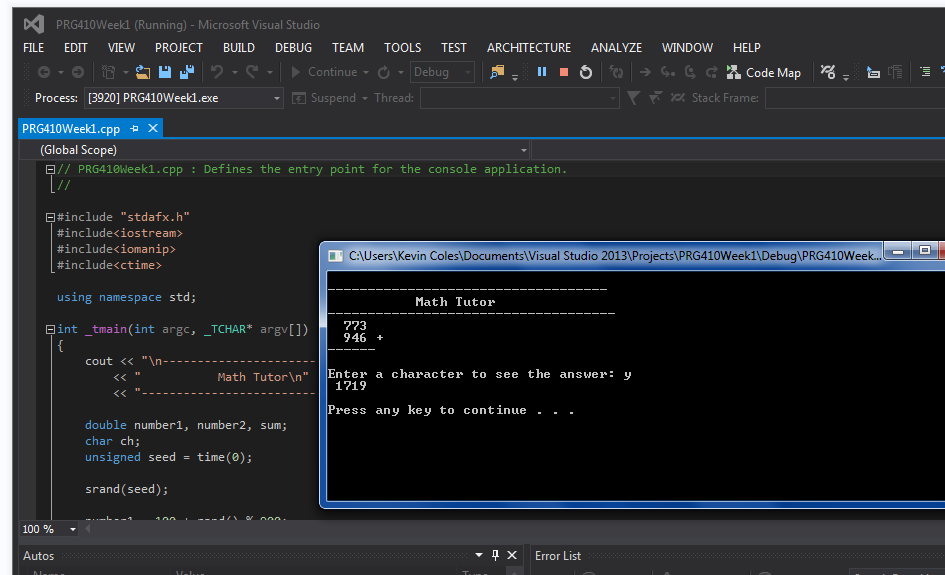Click the Navigate Backward arrow icon

click(44, 72)
